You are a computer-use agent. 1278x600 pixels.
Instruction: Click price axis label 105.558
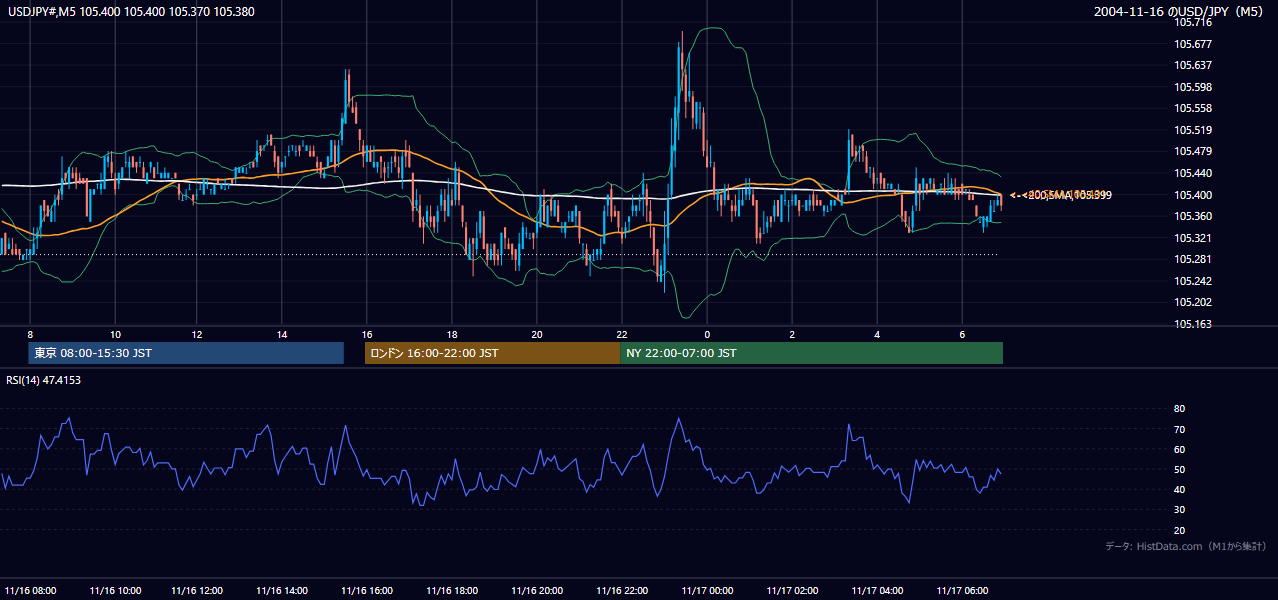pyautogui.click(x=1192, y=108)
